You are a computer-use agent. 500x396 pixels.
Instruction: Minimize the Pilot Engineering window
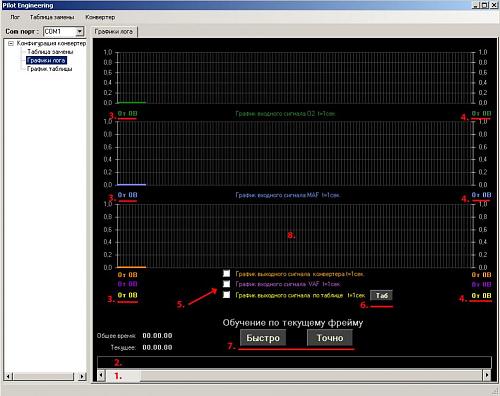point(476,5)
